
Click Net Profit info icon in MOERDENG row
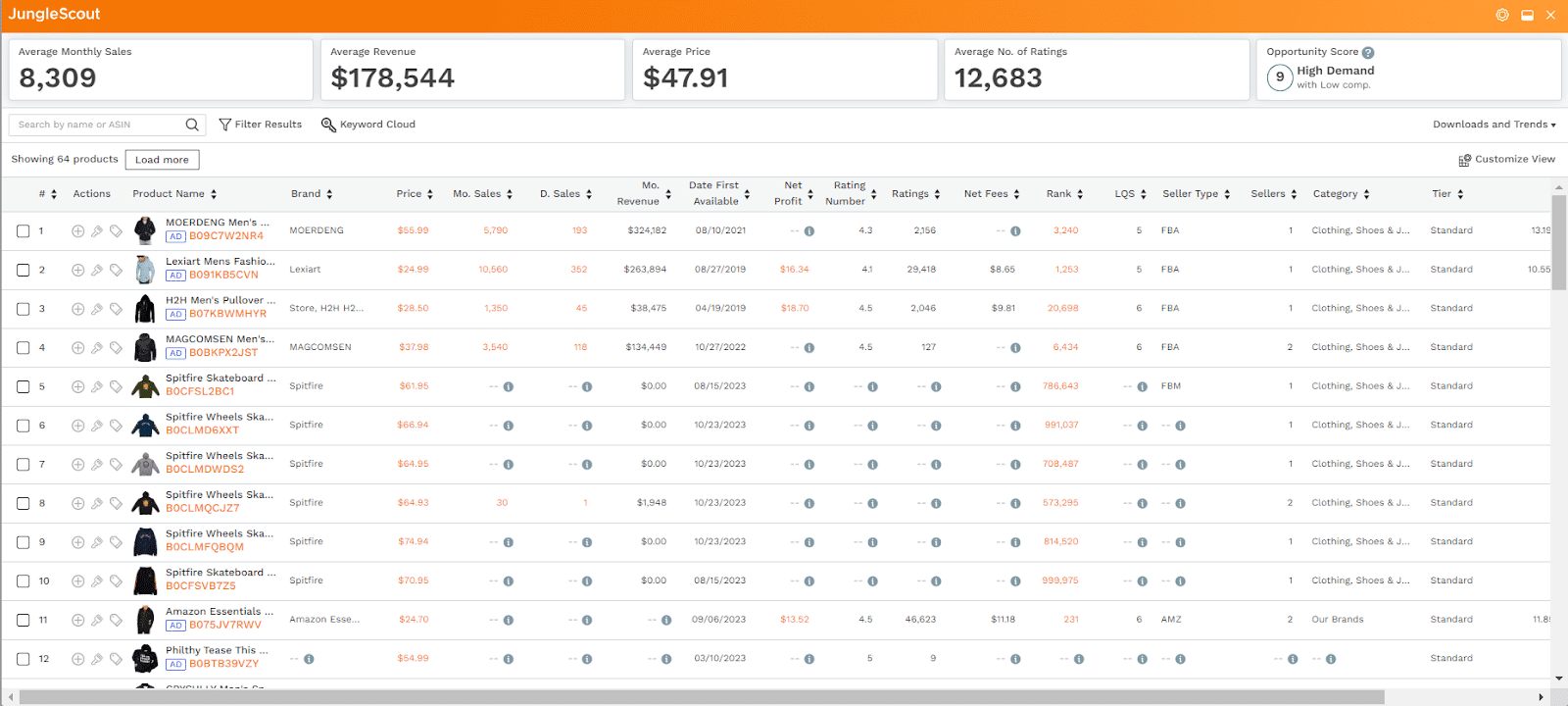pos(809,231)
